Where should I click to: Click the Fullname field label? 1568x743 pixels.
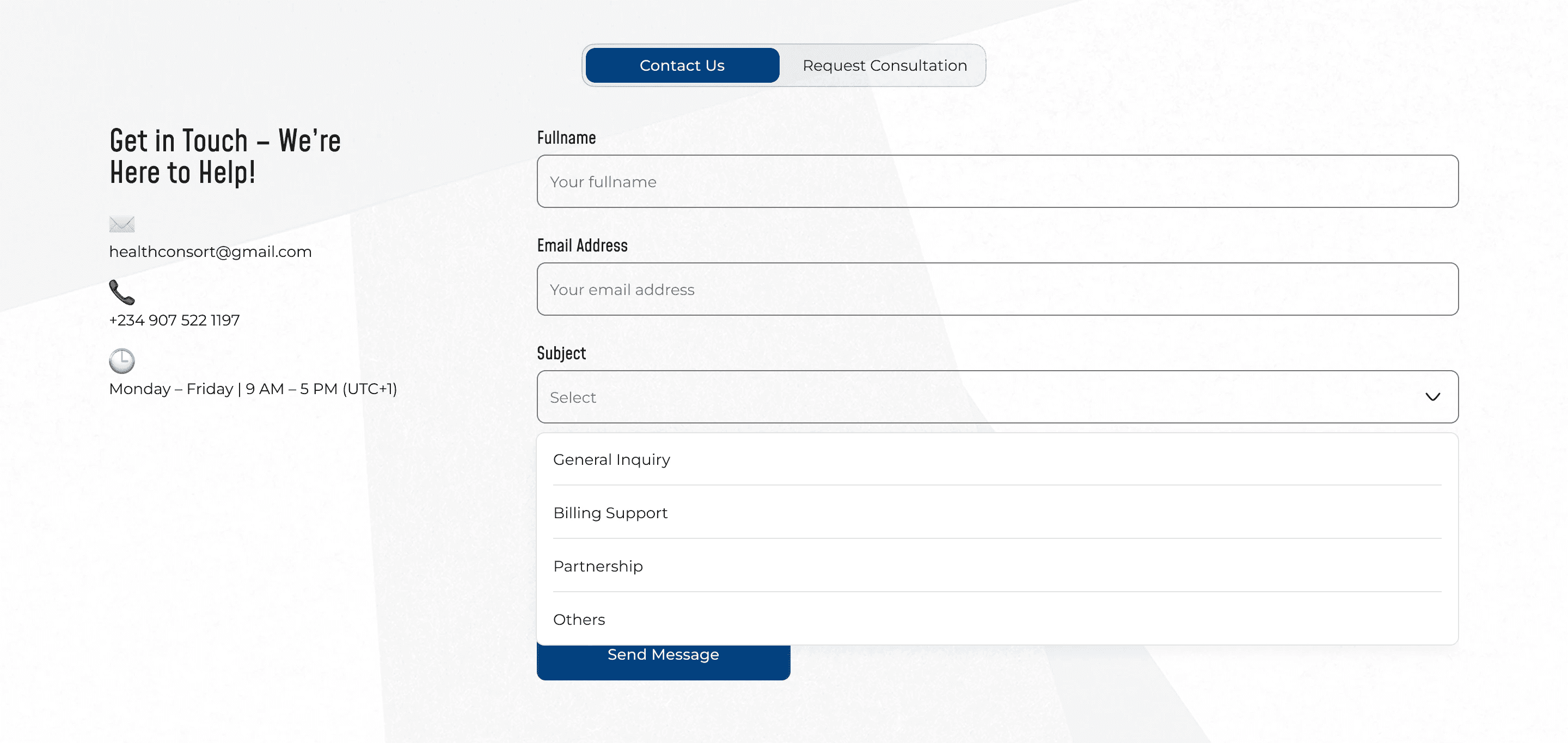click(566, 138)
